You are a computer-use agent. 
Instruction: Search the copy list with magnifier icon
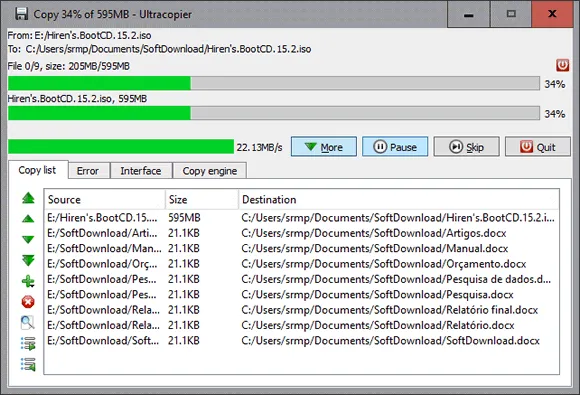(x=27, y=323)
